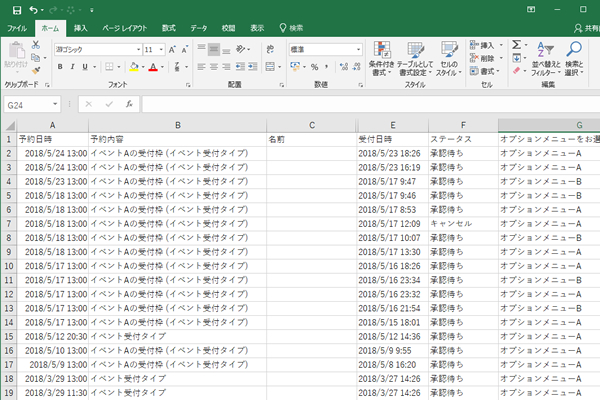Click the 共有 share button

(583, 29)
